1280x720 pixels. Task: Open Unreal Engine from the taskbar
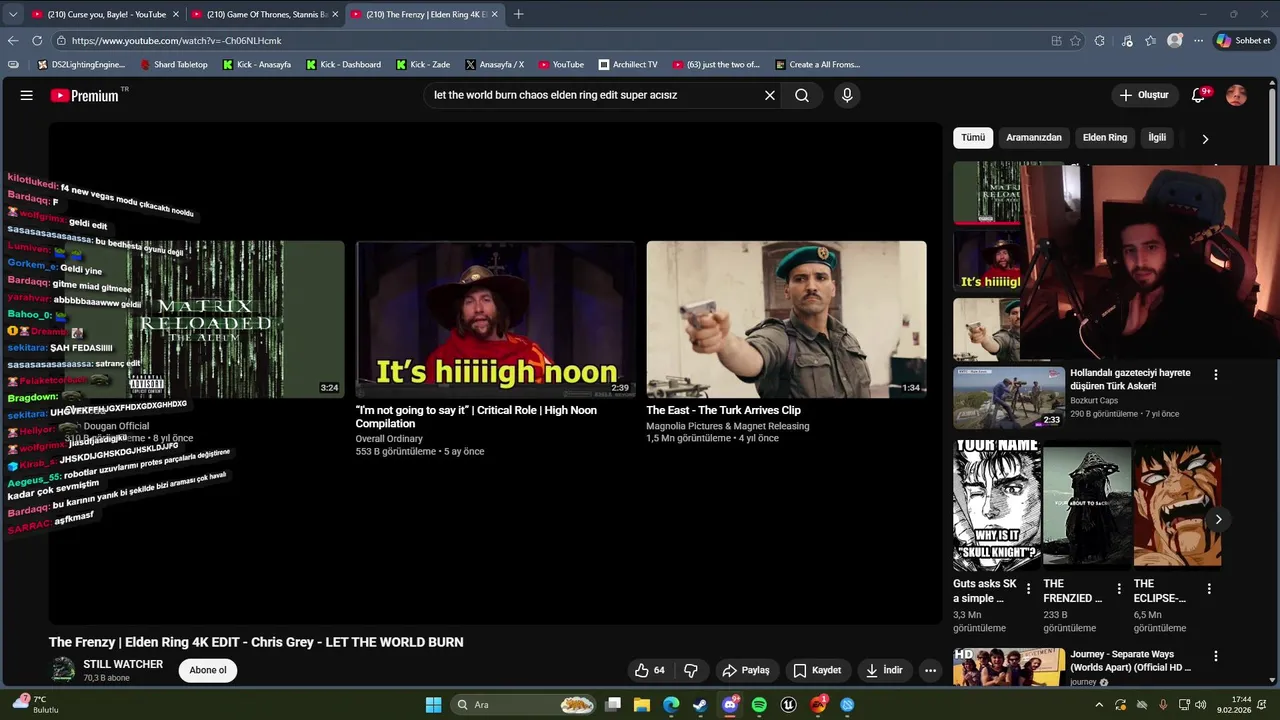789,705
